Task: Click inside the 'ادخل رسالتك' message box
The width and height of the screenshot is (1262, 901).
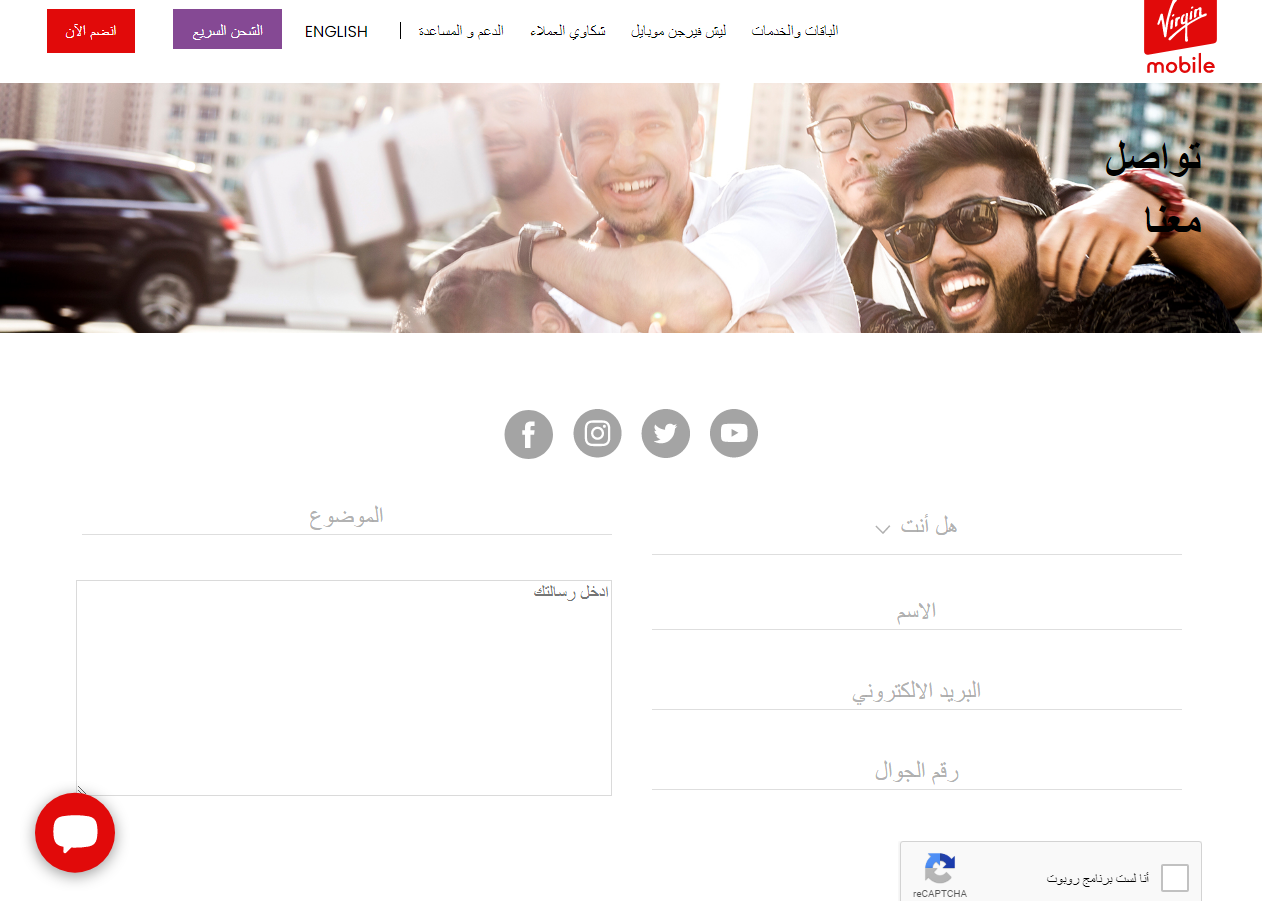Action: coord(344,688)
